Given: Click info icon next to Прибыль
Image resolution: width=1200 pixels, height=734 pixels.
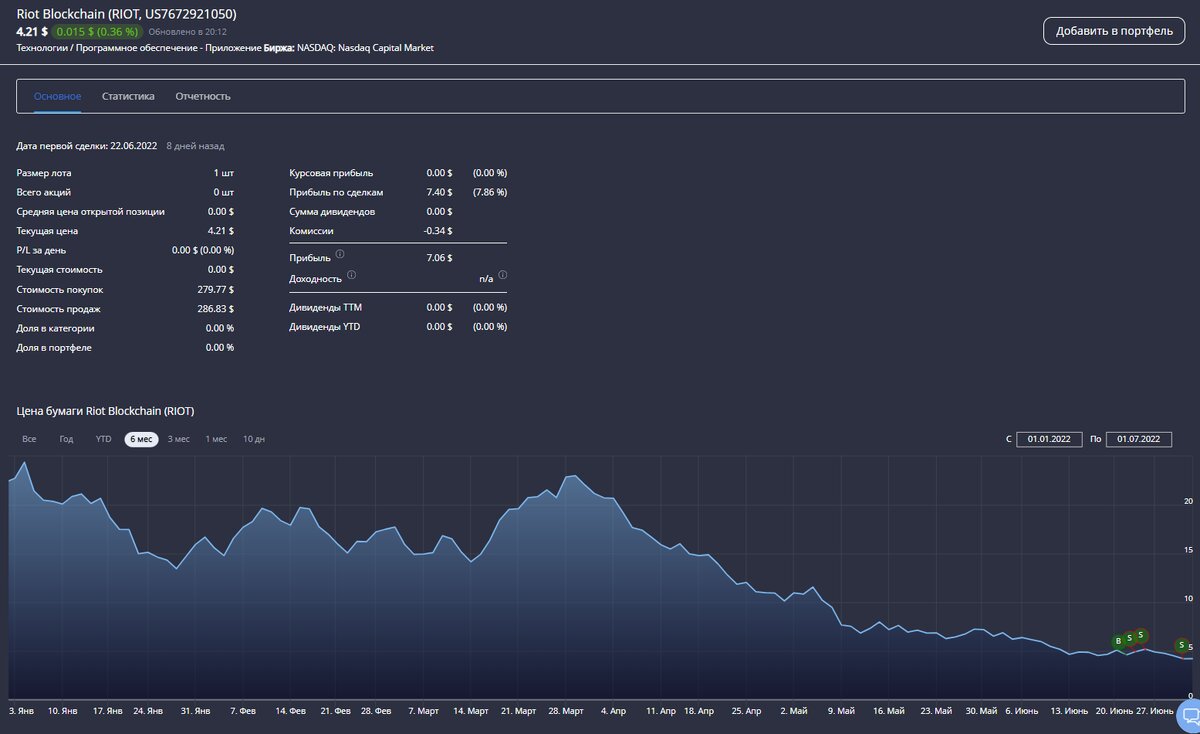Looking at the screenshot, I should pos(340,255).
